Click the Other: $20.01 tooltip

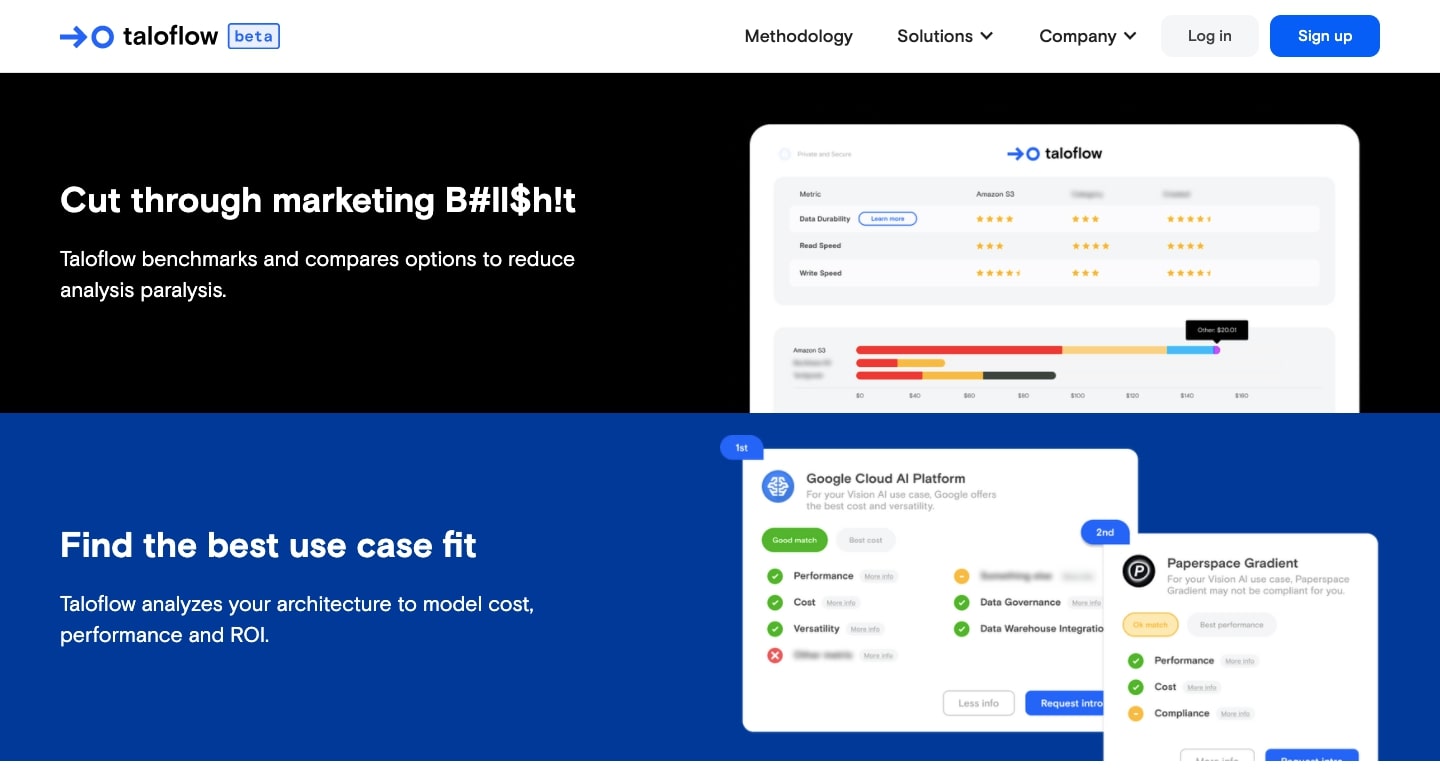(1217, 329)
